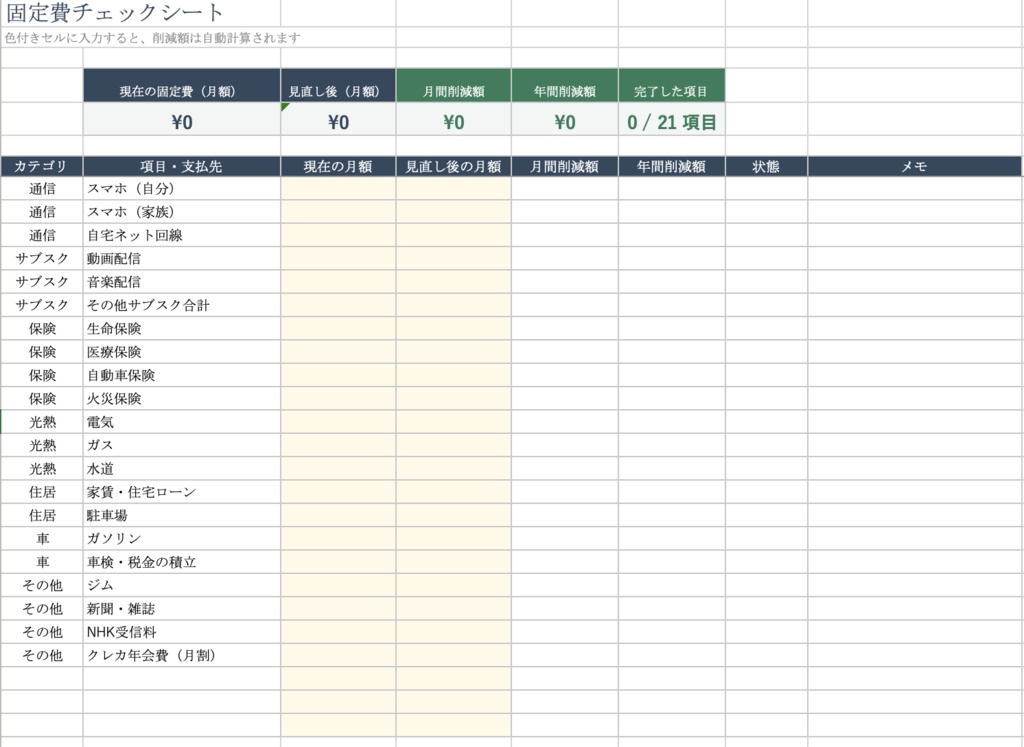Screen dimensions: 1024x747
Task: Select the 自宅ネット回線 item cell
Action: [x=182, y=235]
